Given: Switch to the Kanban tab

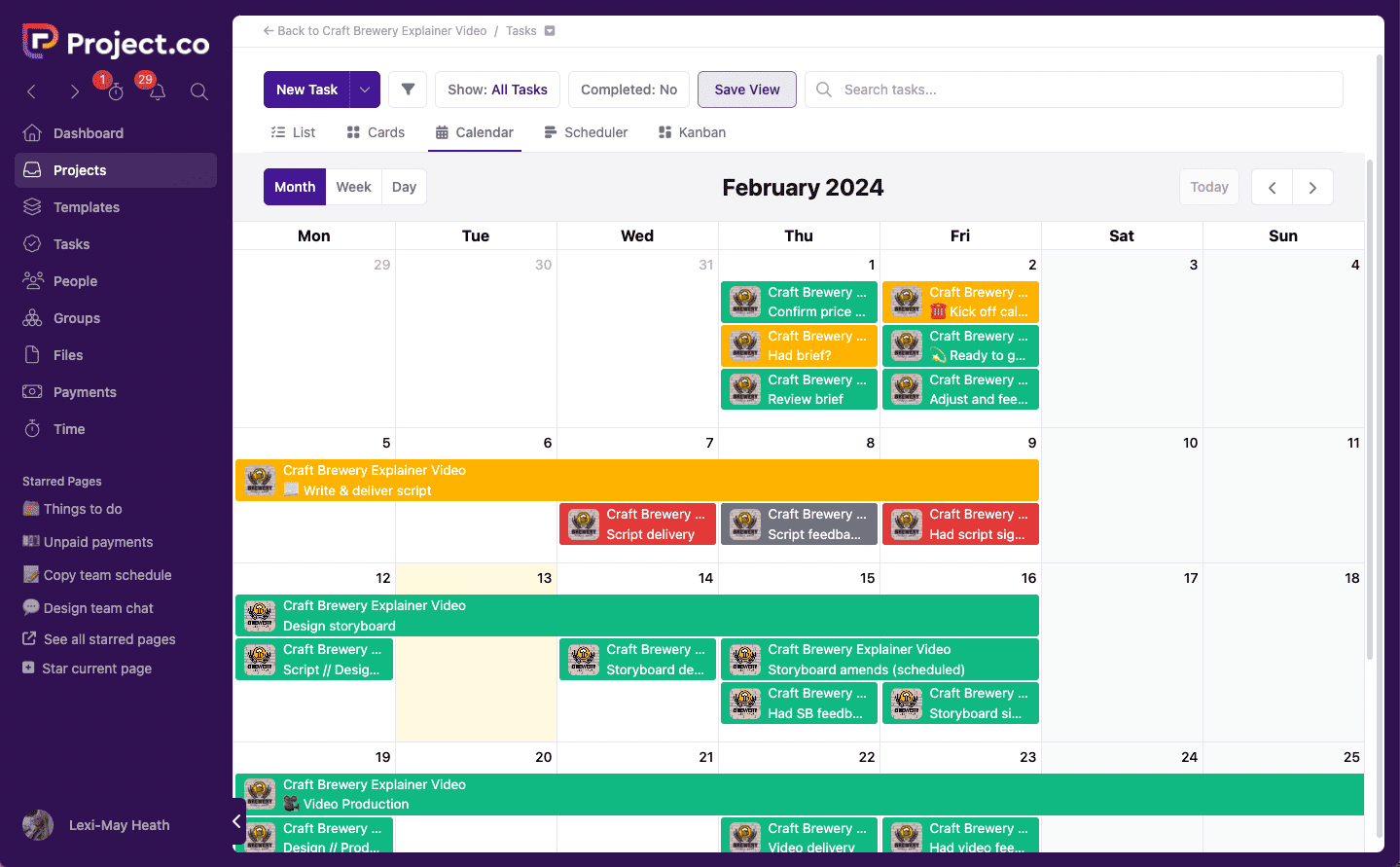Looking at the screenshot, I should 691,131.
